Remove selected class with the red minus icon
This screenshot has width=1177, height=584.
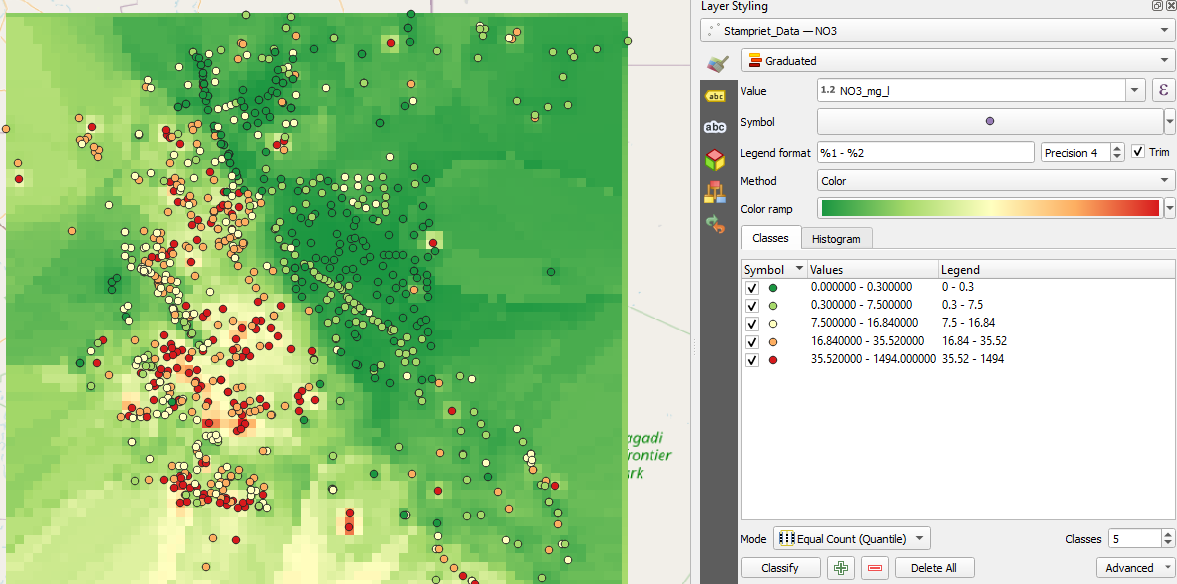pyautogui.click(x=873, y=567)
